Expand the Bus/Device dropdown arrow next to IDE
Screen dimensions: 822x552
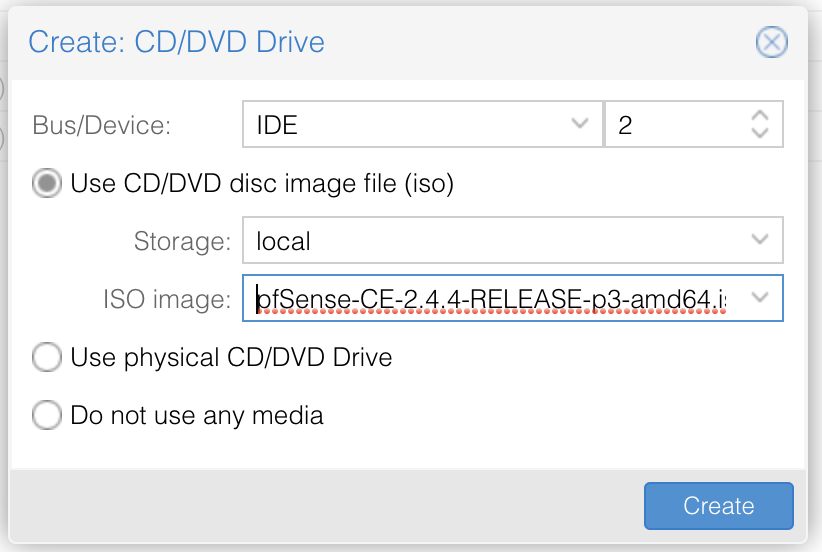(579, 125)
